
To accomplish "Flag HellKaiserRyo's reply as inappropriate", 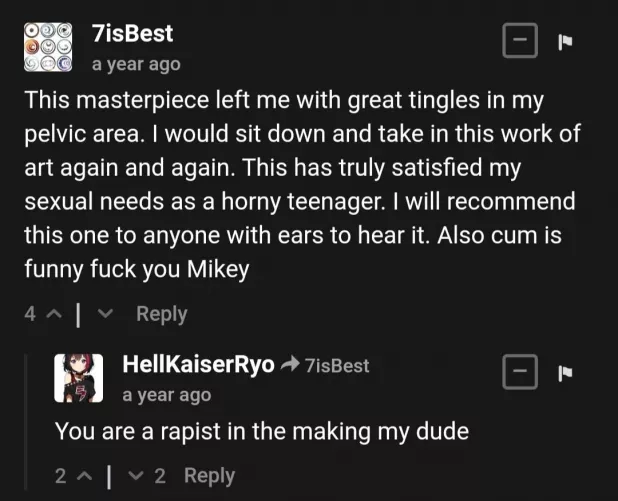I will click(x=563, y=373).
